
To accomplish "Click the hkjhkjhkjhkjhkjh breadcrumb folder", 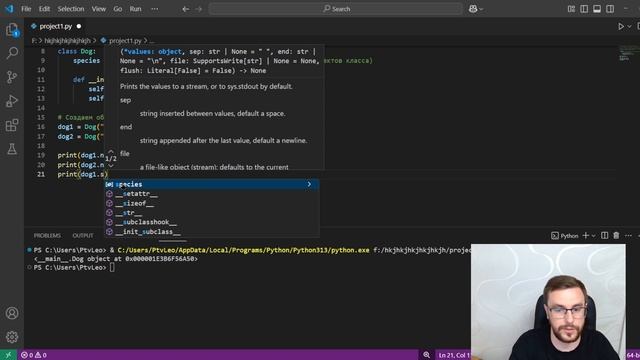I will [x=67, y=41].
